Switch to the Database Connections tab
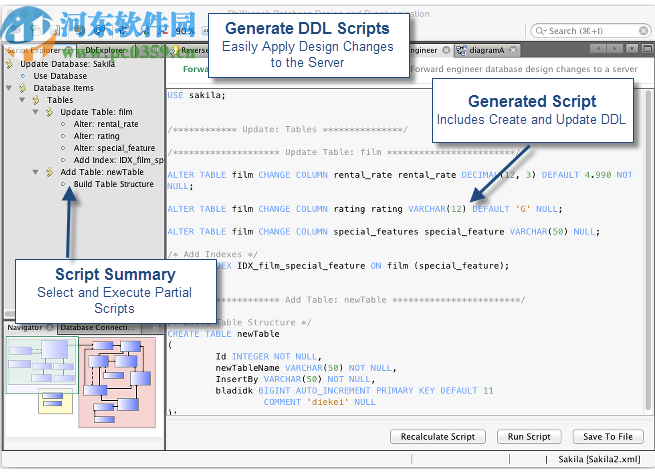Screen dimensions: 655x472 97,327
